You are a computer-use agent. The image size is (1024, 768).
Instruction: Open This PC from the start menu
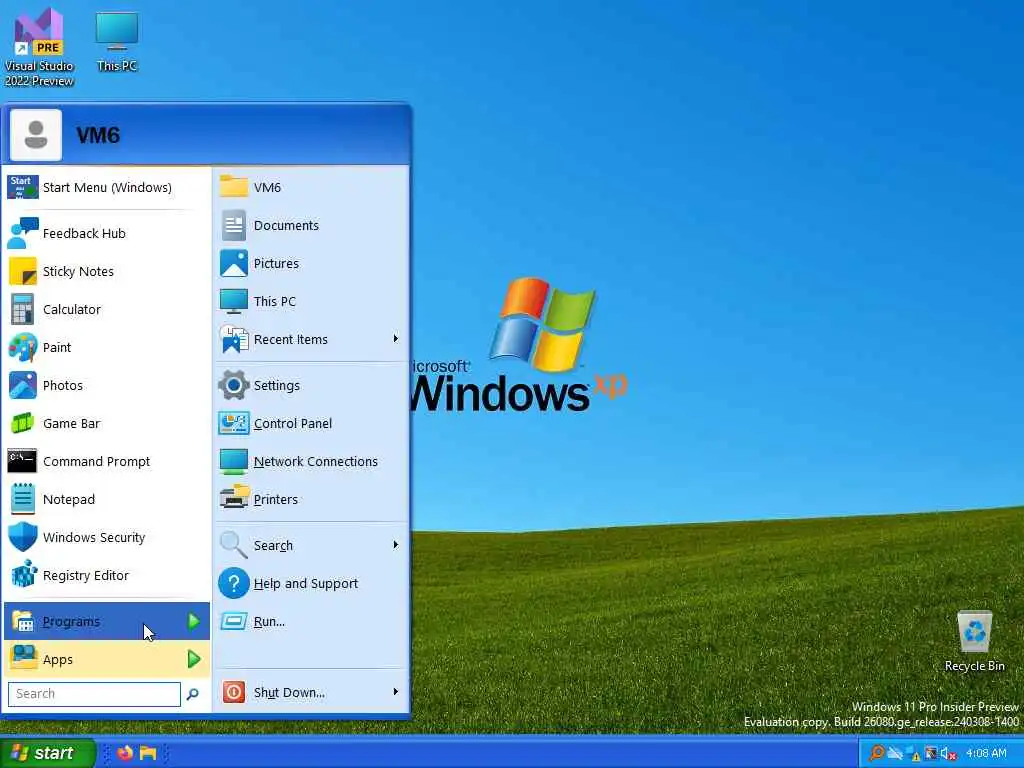tap(311, 301)
